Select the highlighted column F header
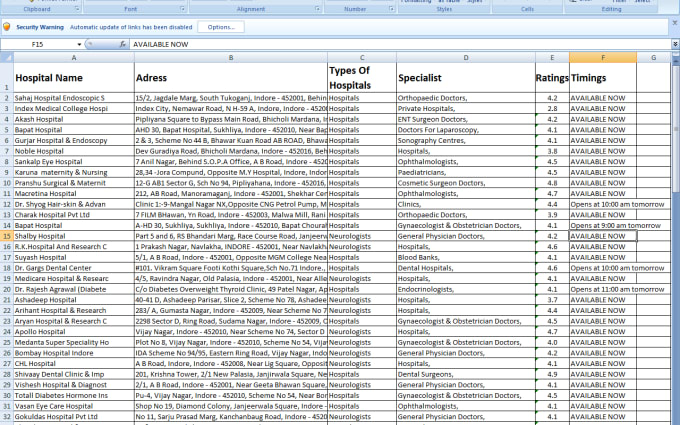 click(603, 57)
